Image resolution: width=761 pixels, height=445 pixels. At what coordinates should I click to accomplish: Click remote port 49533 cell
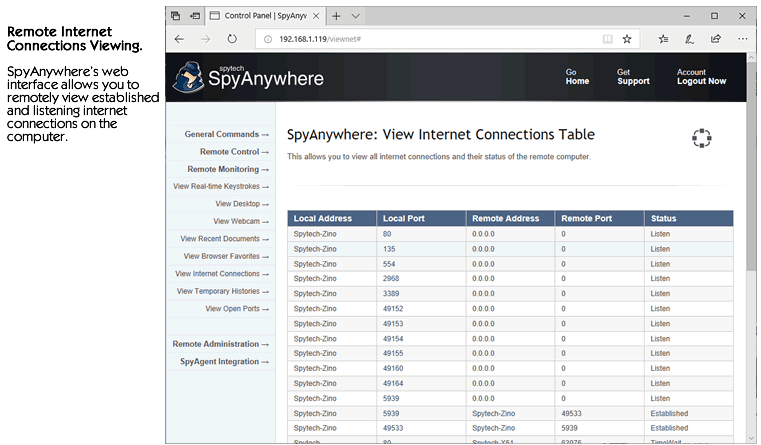(x=600, y=413)
